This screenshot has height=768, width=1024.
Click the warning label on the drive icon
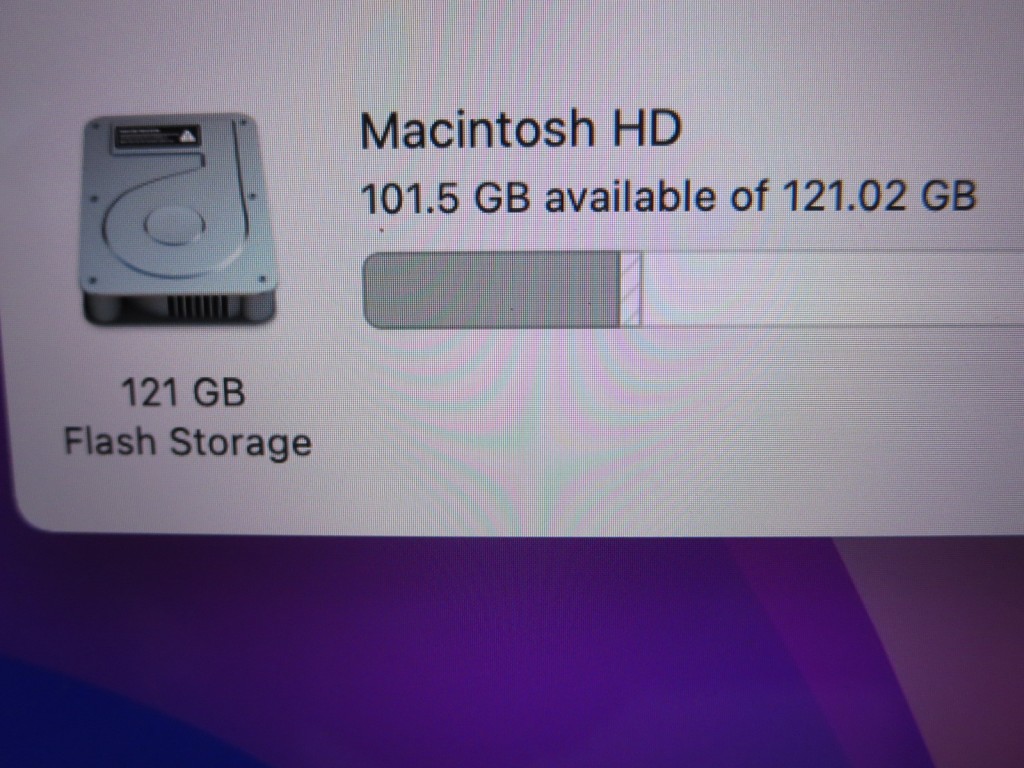point(157,137)
